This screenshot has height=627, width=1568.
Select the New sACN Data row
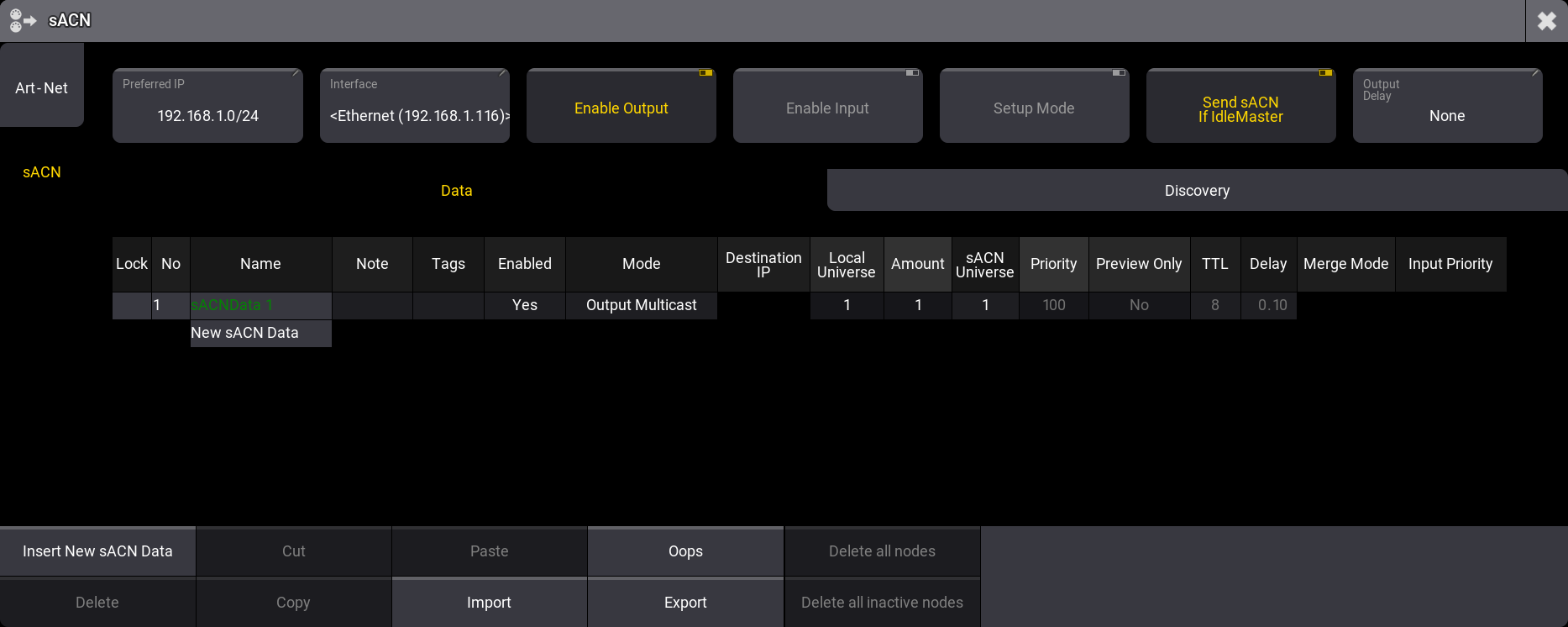(260, 333)
